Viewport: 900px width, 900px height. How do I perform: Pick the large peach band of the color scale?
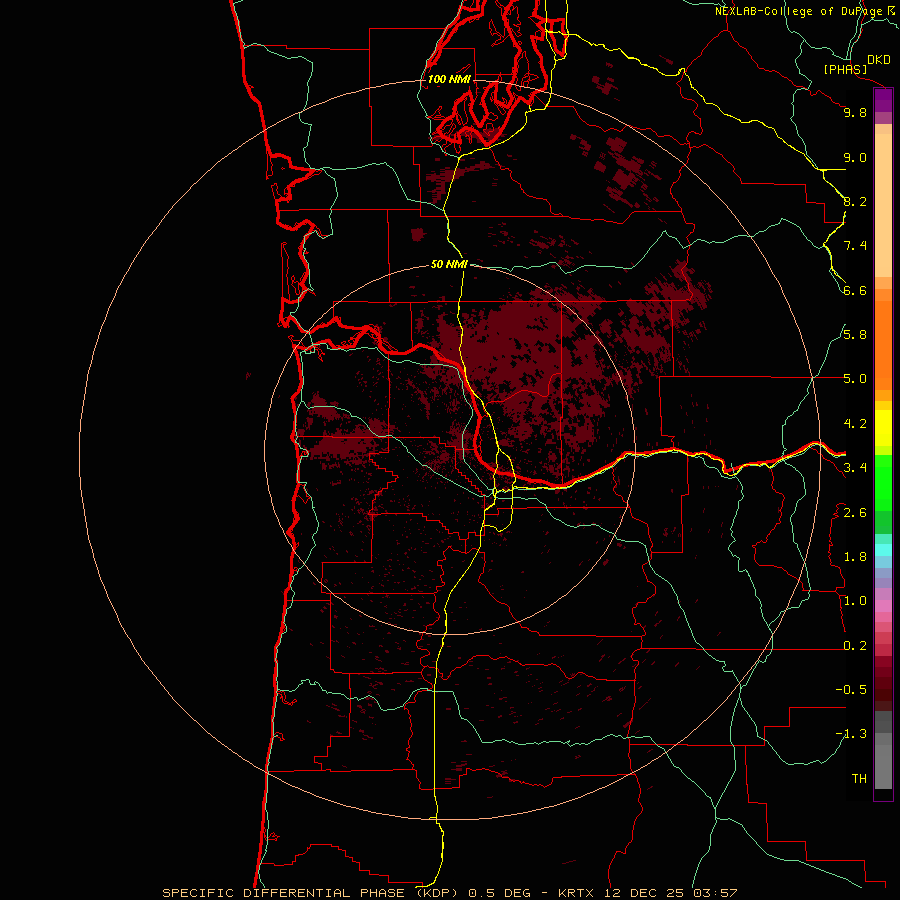point(883,205)
